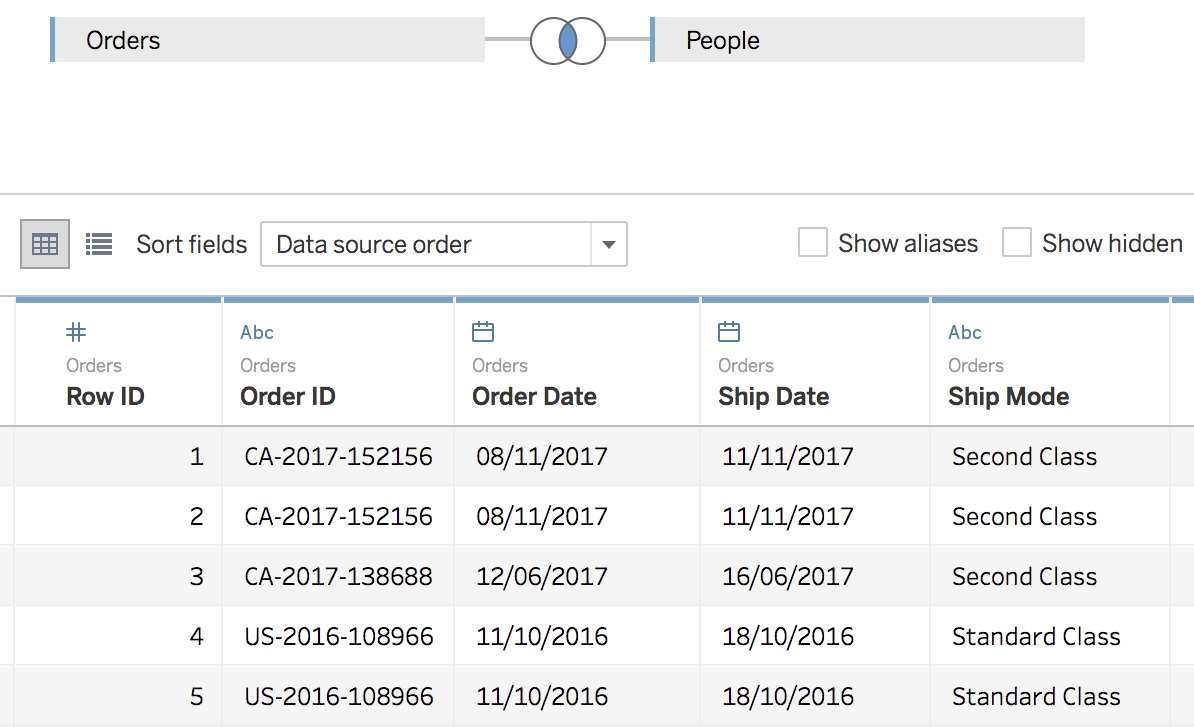Switch to metadata list view
This screenshot has height=727, width=1194.
click(98, 244)
